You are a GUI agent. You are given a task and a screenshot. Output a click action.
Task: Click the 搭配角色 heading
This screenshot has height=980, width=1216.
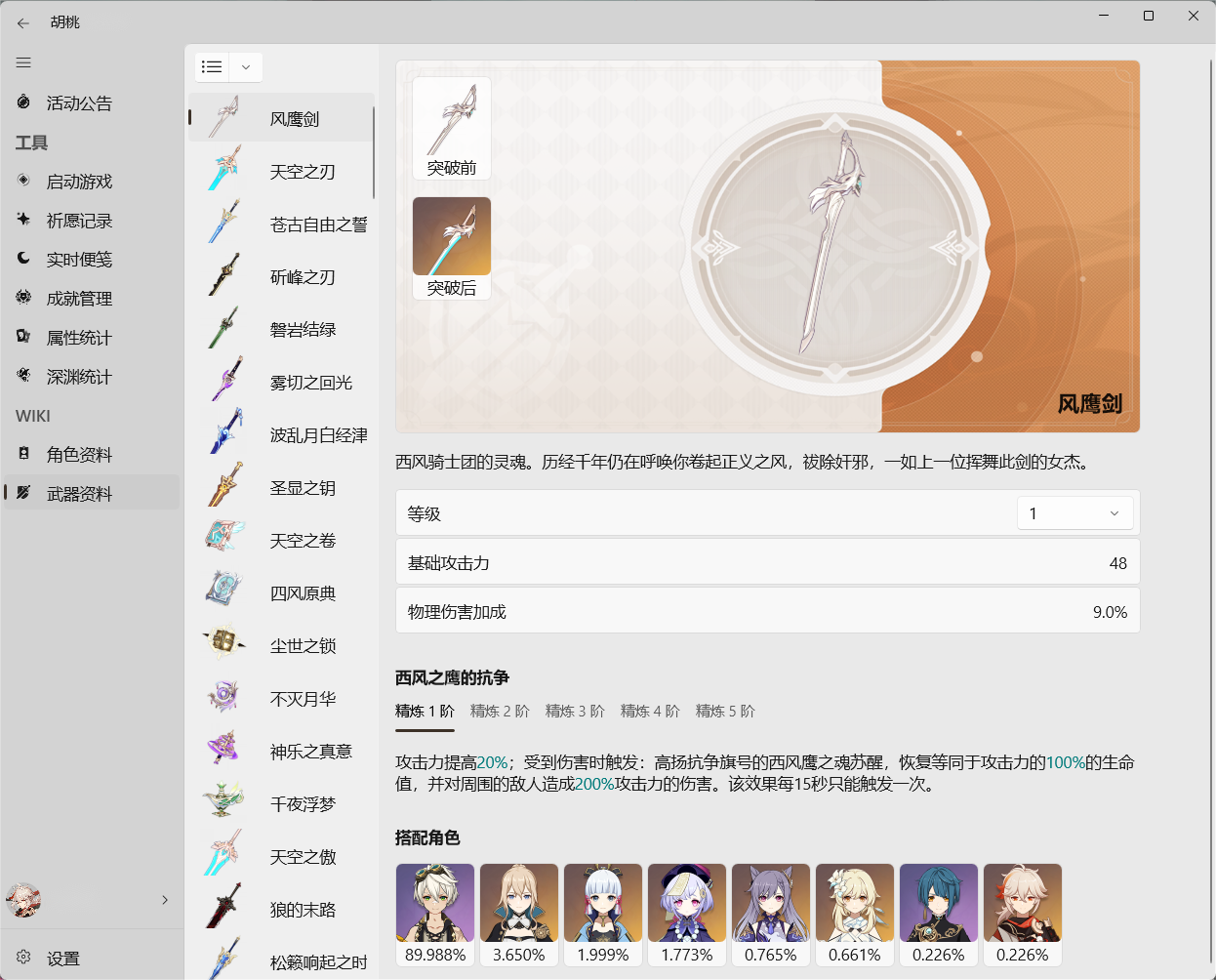coord(427,837)
